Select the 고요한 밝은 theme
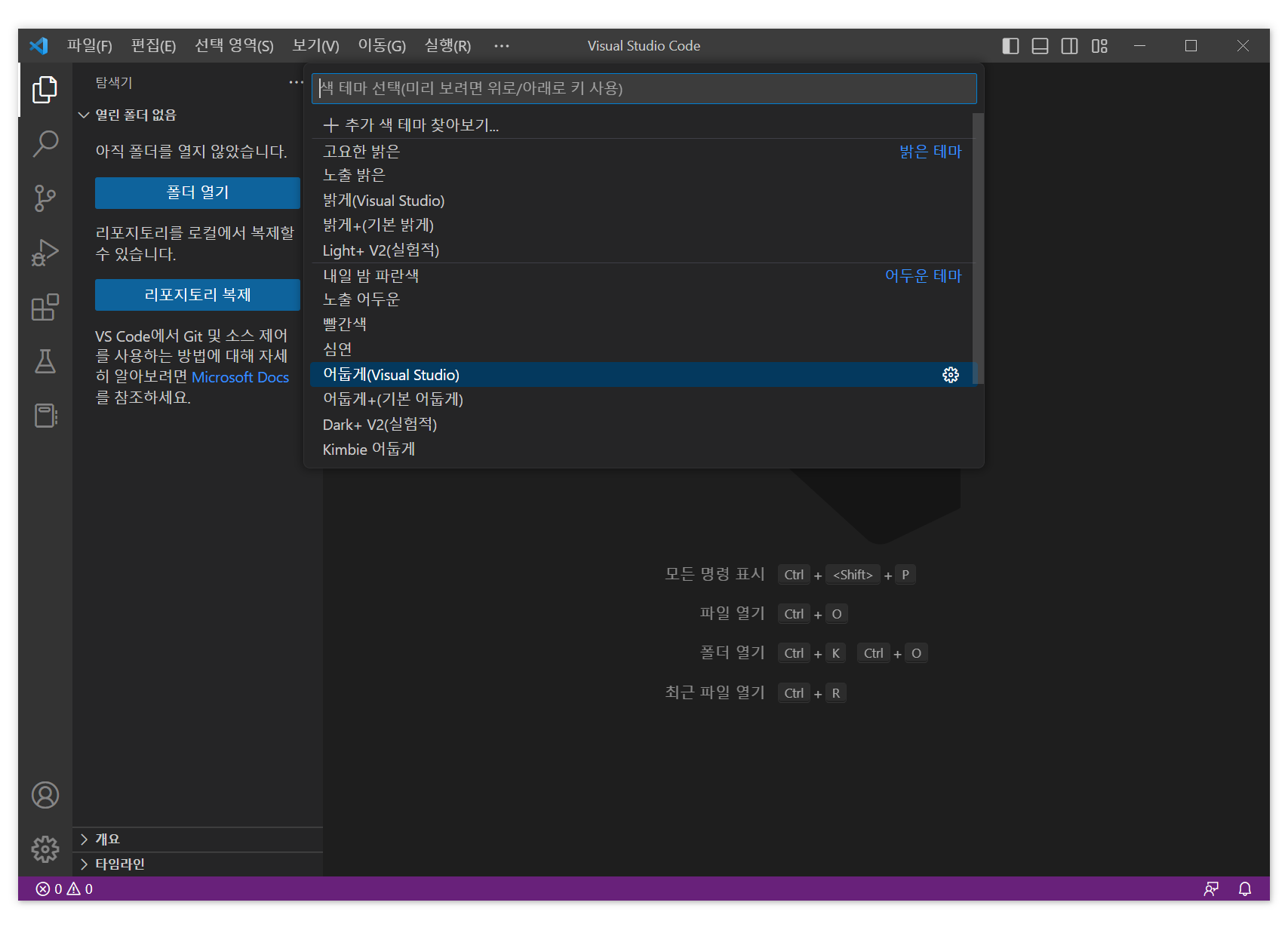Image resolution: width=1288 pixels, height=927 pixels. 642,151
